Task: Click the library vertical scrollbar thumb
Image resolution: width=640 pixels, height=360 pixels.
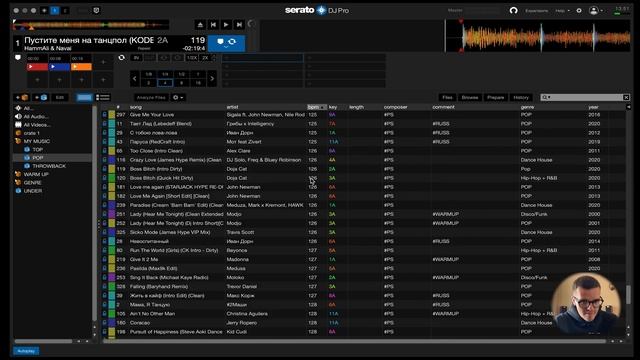Action: click(x=628, y=294)
